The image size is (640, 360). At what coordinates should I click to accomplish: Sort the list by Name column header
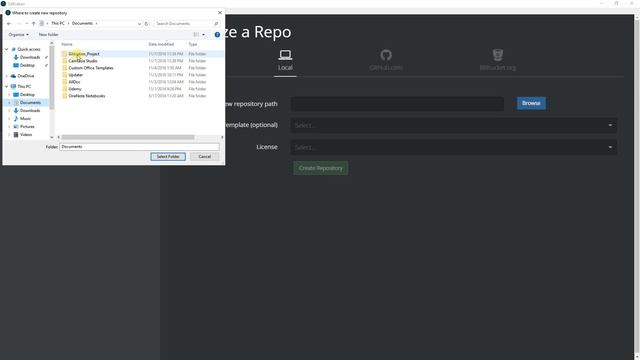pyautogui.click(x=67, y=44)
